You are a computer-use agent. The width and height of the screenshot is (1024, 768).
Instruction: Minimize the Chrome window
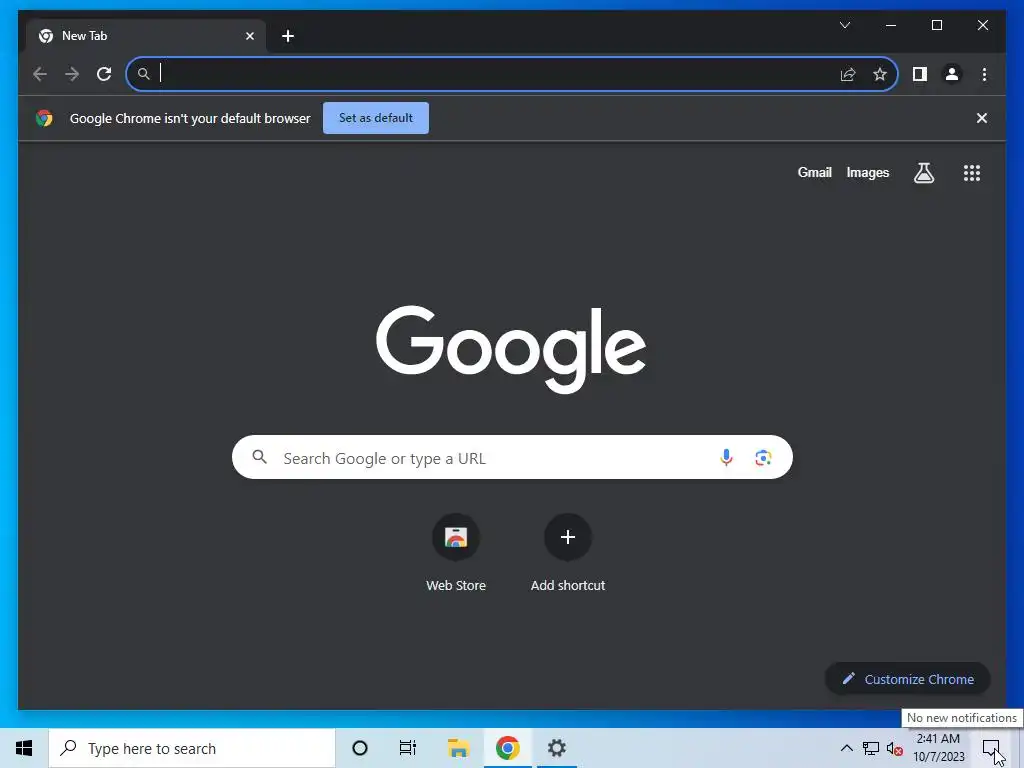[891, 25]
